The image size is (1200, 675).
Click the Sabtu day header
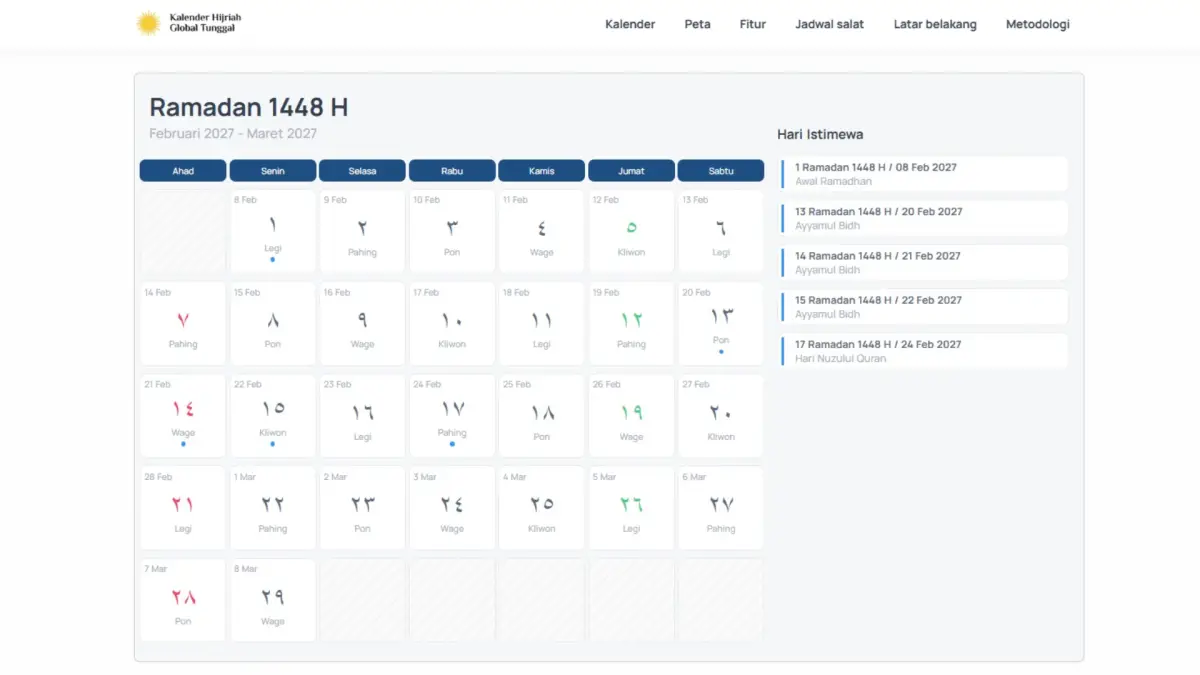coord(721,171)
